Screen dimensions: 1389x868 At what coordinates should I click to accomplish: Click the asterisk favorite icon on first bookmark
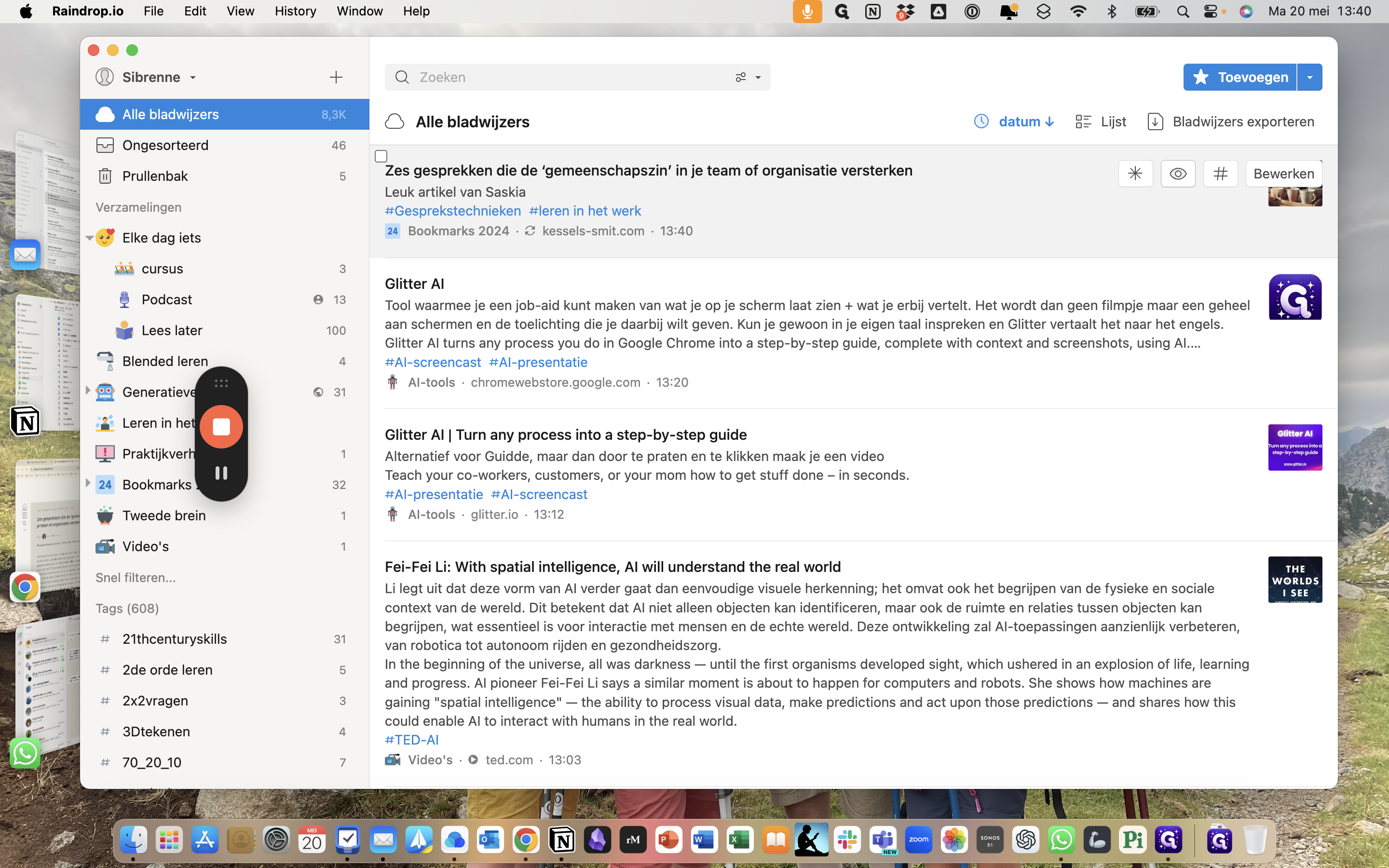[x=1135, y=174]
